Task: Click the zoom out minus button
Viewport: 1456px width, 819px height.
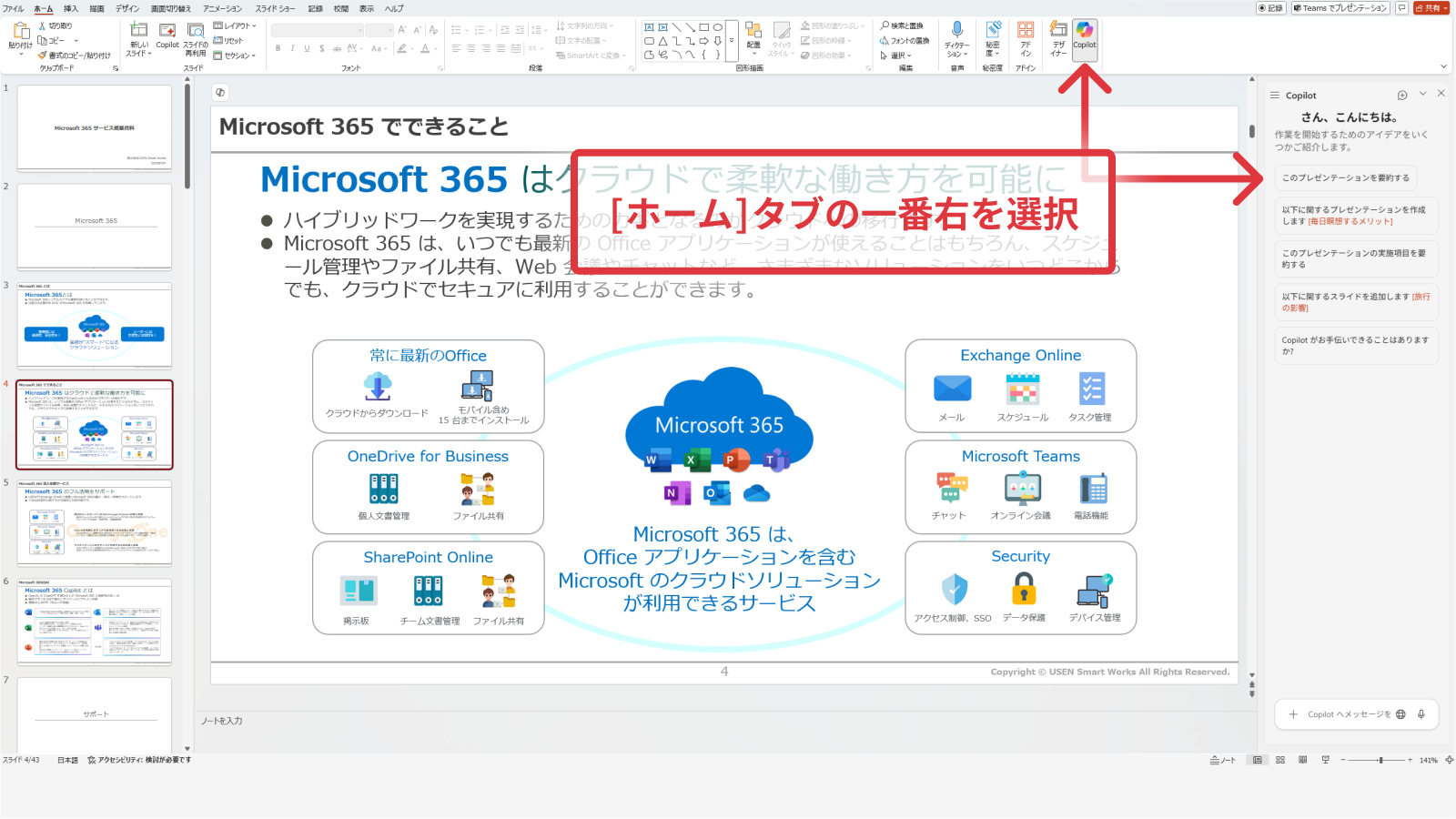Action: click(x=1342, y=760)
